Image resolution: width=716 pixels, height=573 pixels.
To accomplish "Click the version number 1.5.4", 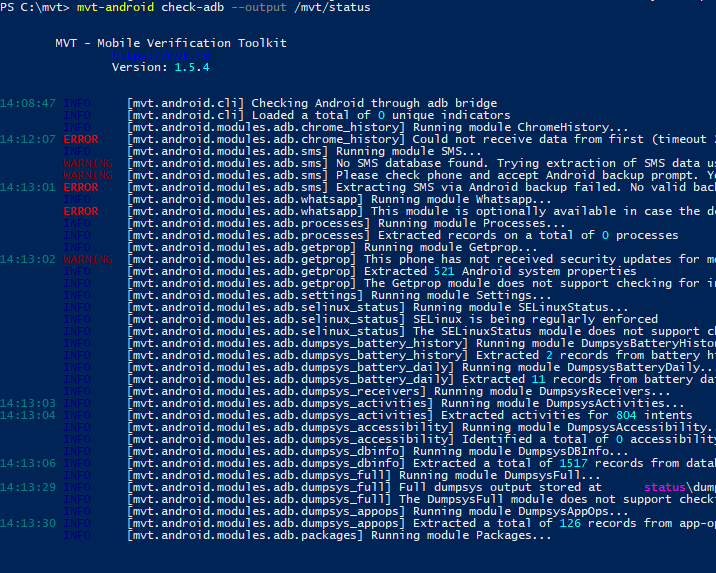I will (192, 67).
